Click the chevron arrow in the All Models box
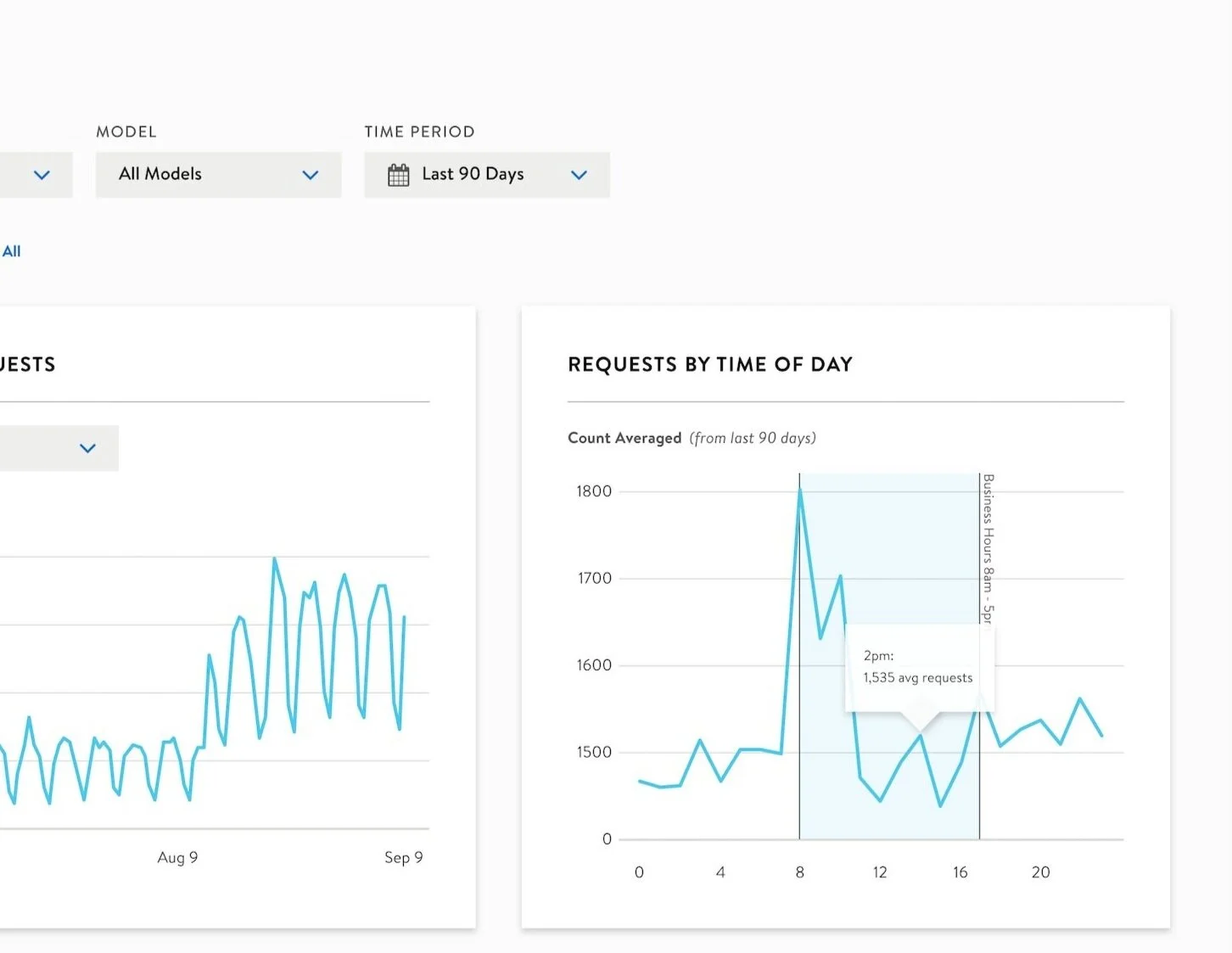Screen dimensions: 1232x953 click(311, 175)
